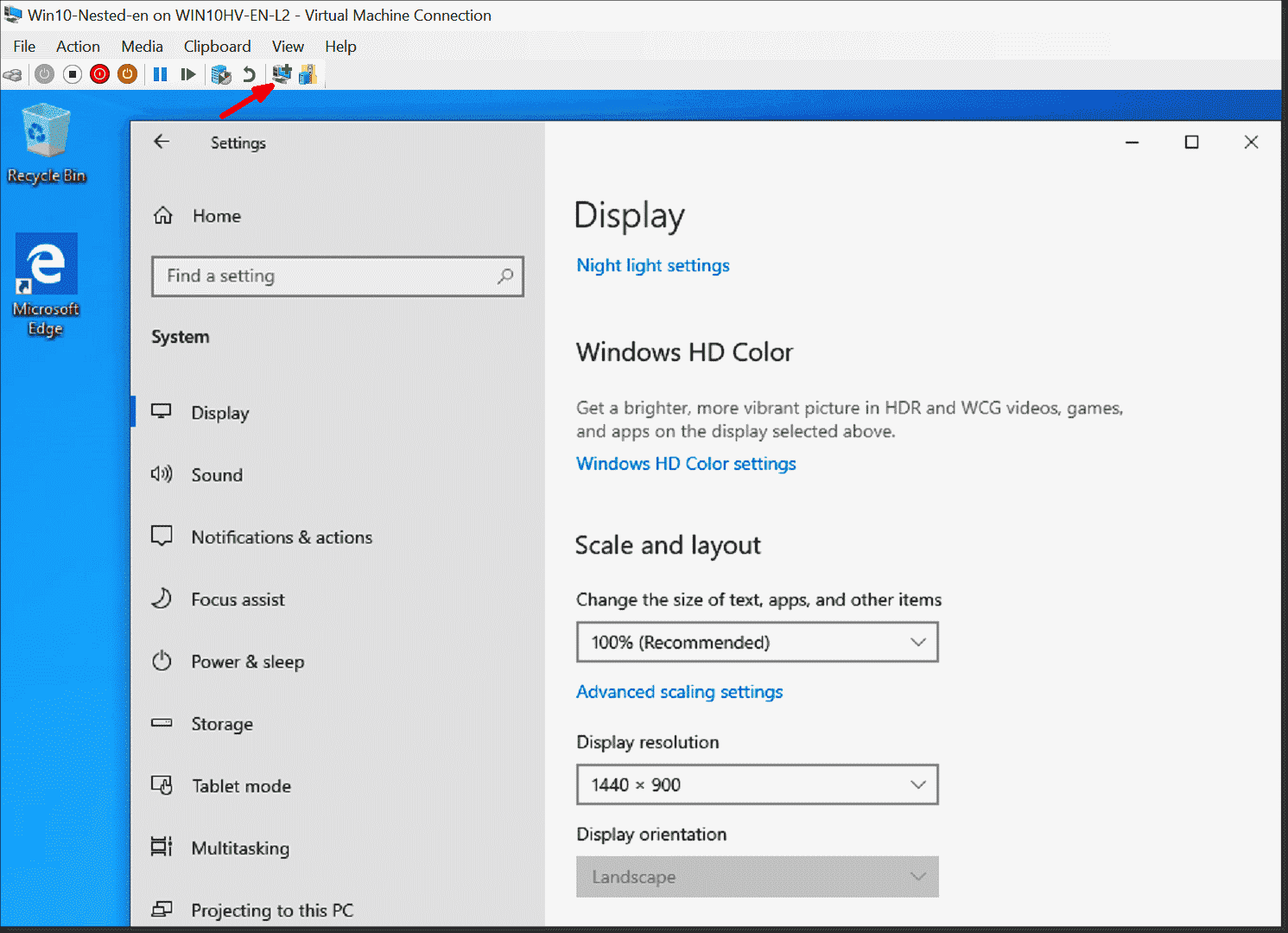Click the Turn Off VM toolbar icon

point(72,74)
